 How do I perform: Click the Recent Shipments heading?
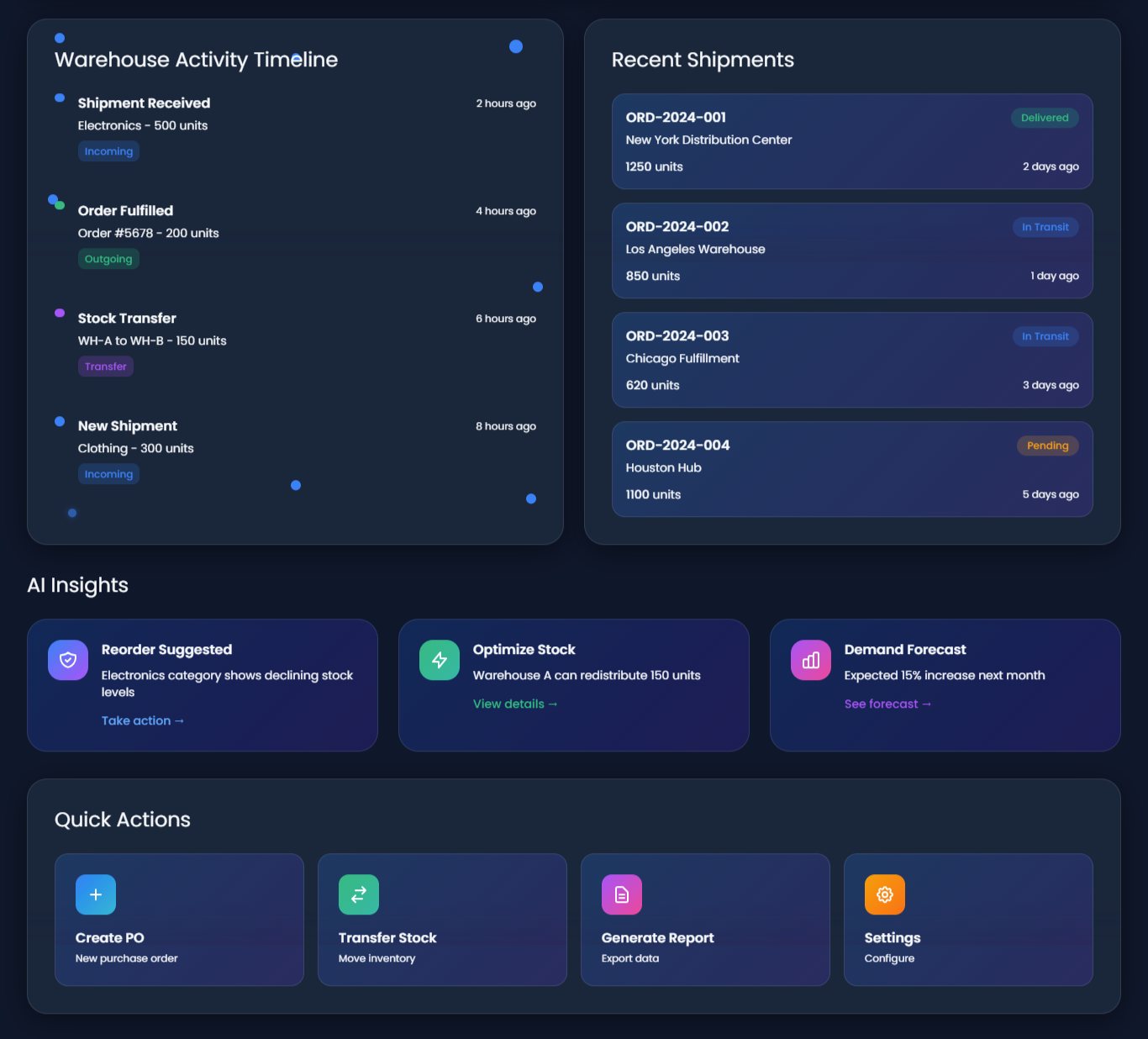click(703, 60)
